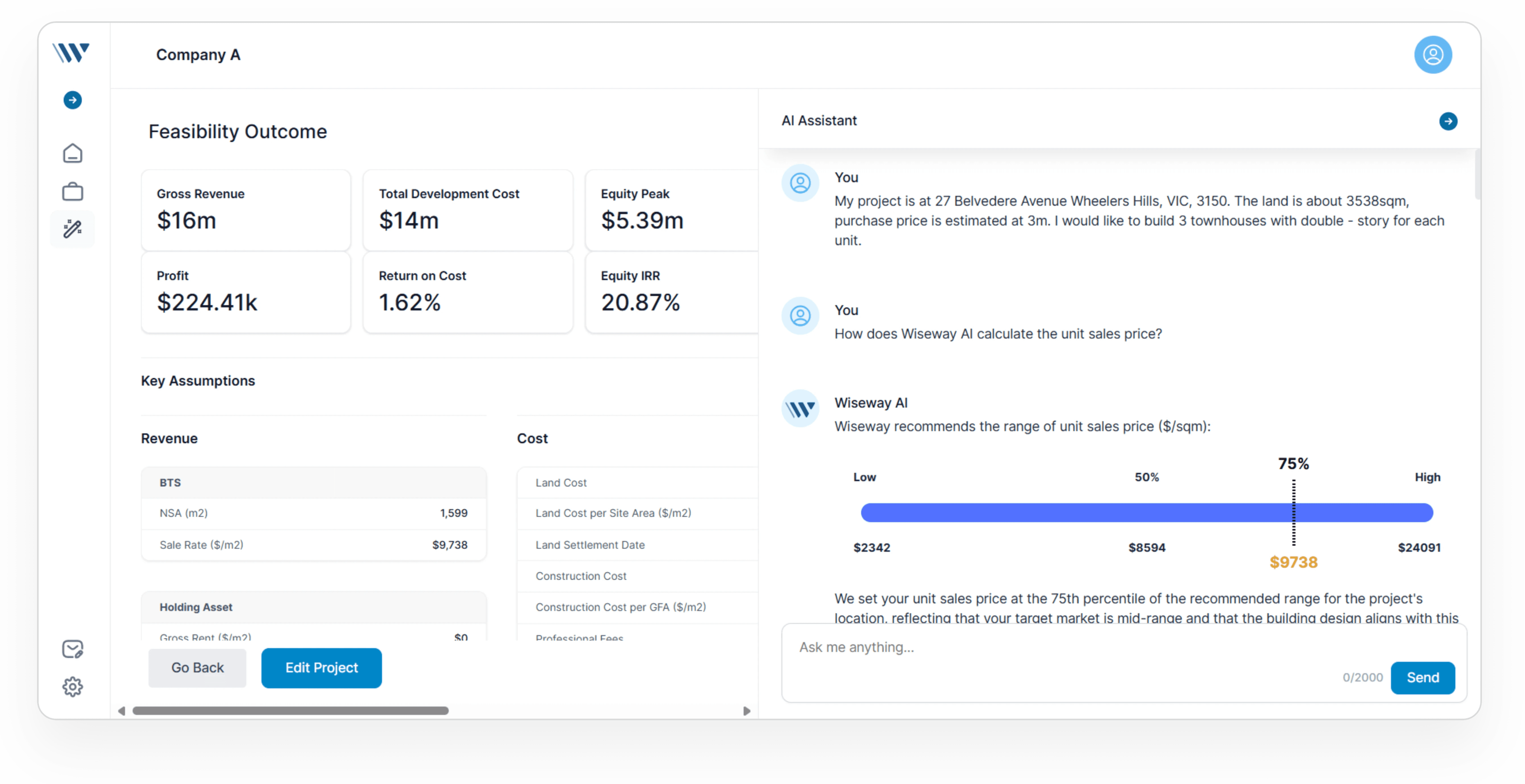The height and width of the screenshot is (784, 1525).
Task: Click the horizontal scrollbar thumb under the feasibility panel
Action: click(x=291, y=711)
